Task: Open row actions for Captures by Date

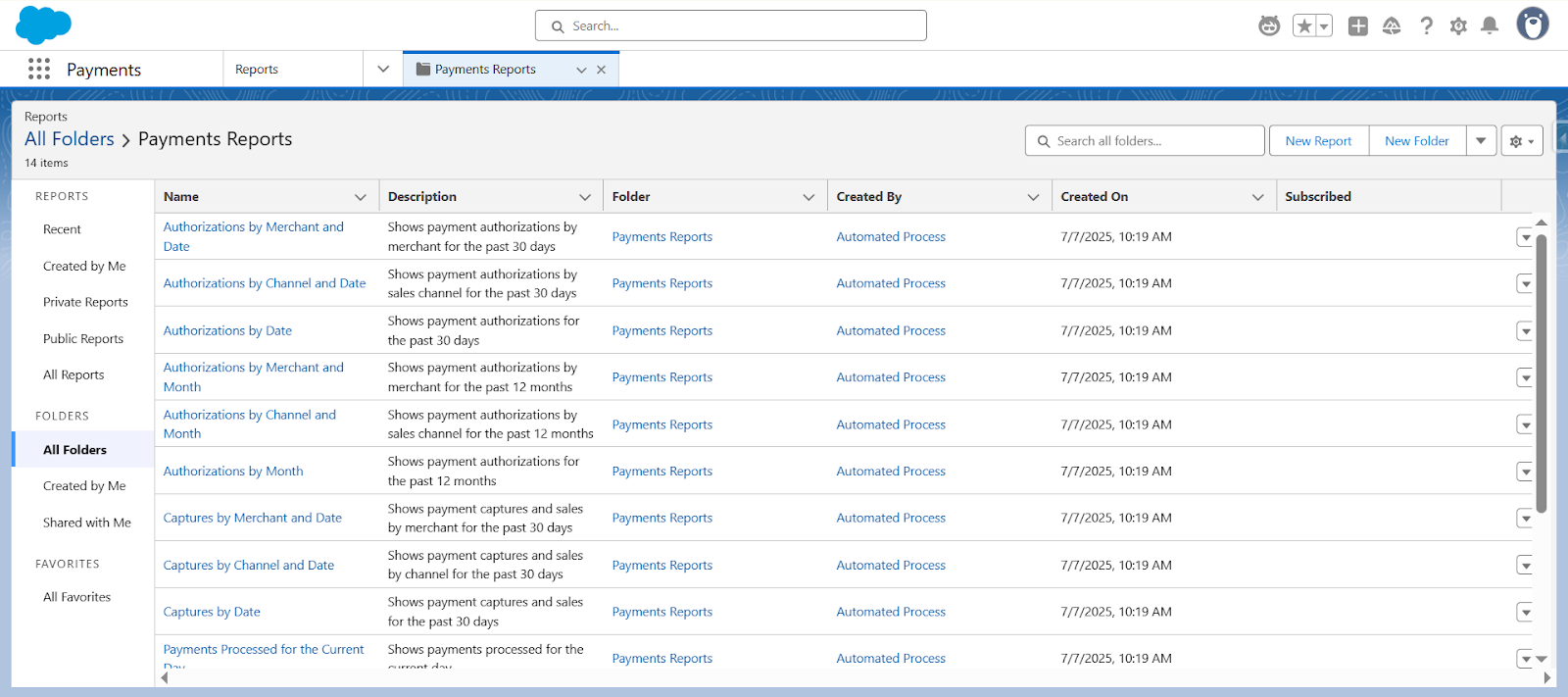Action: (x=1525, y=612)
